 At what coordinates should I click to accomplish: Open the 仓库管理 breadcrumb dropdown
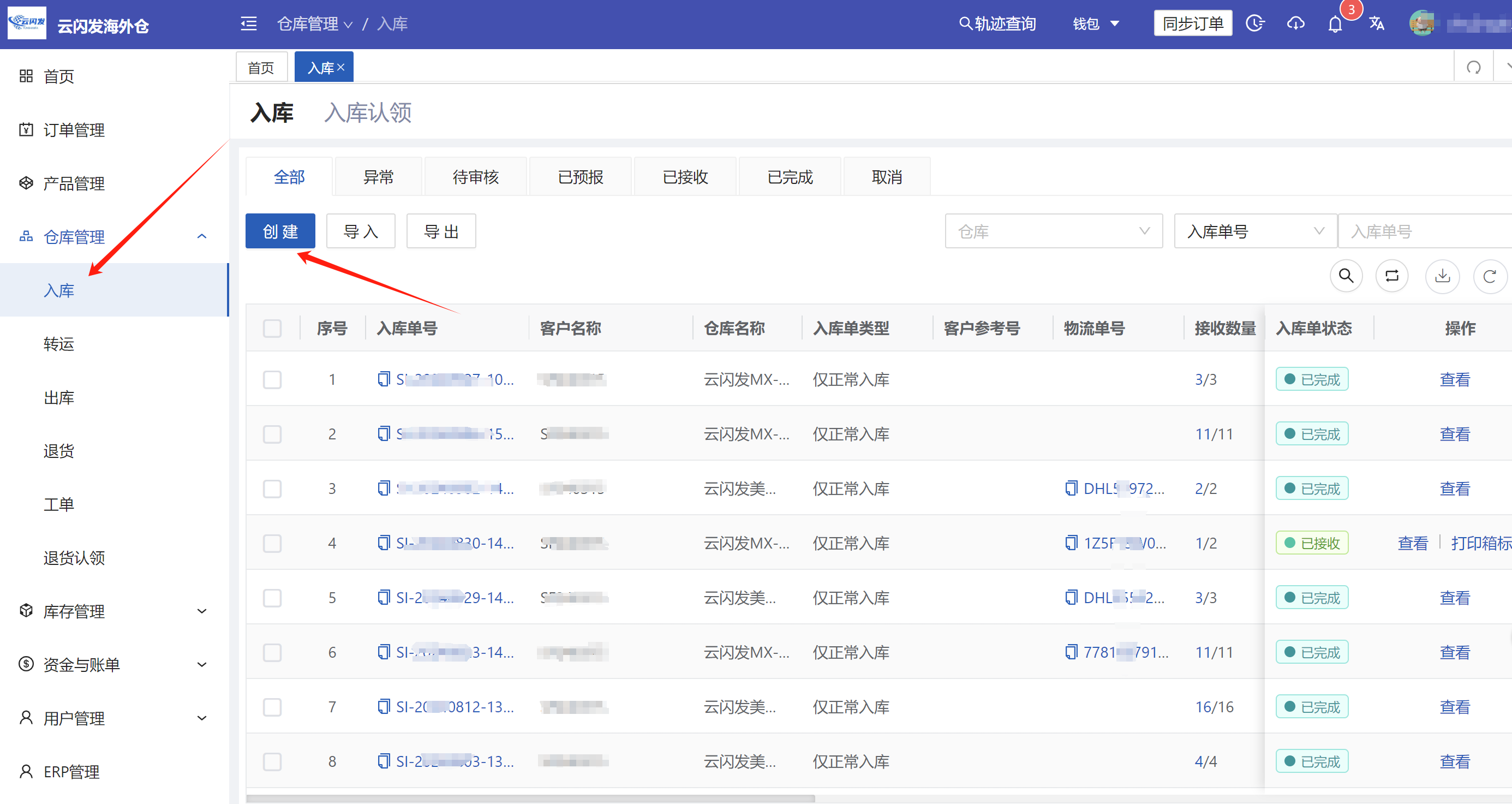(x=315, y=23)
